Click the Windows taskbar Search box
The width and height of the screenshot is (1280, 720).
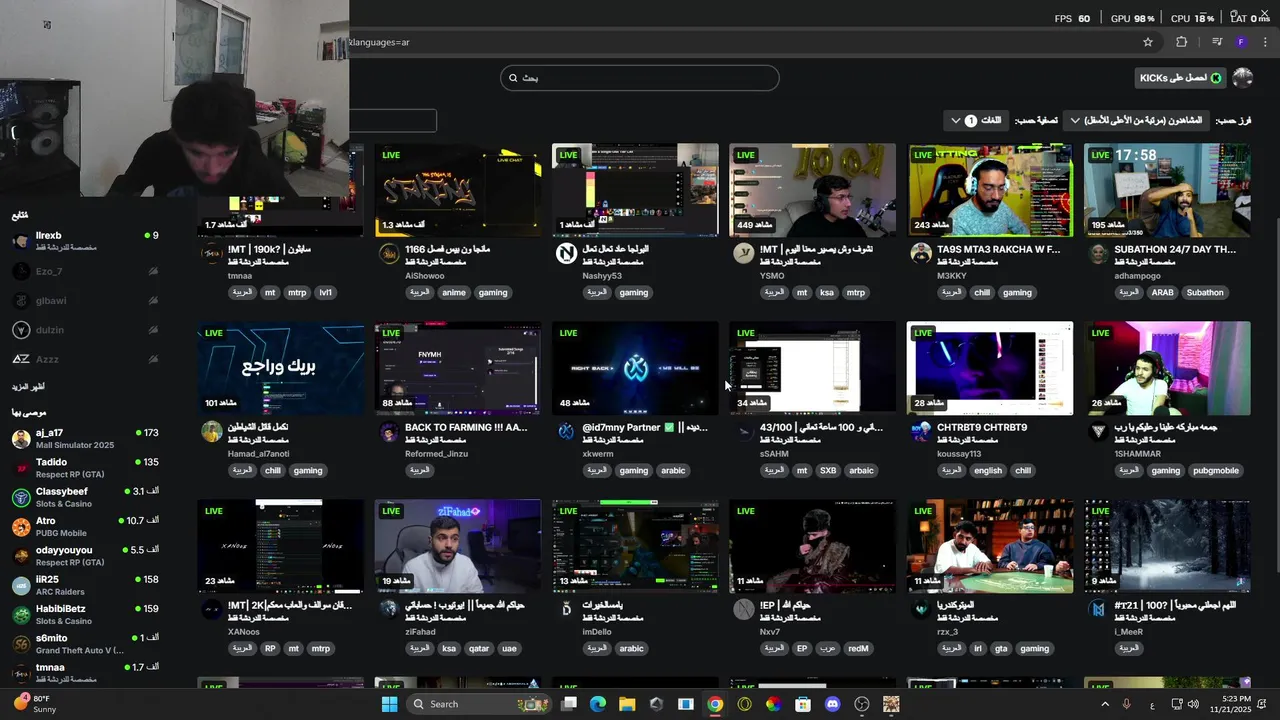[481, 704]
